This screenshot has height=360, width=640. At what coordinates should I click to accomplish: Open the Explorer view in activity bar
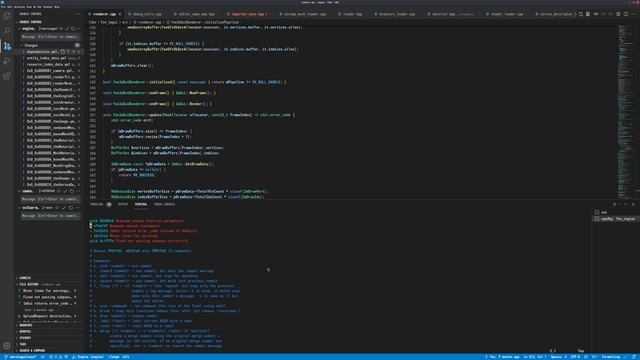pos(7,16)
